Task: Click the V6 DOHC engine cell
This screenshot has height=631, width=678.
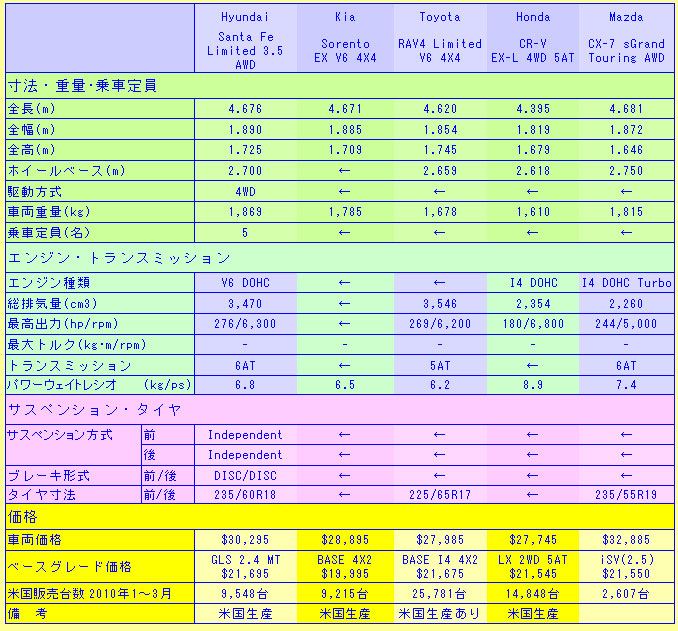Action: click(245, 283)
